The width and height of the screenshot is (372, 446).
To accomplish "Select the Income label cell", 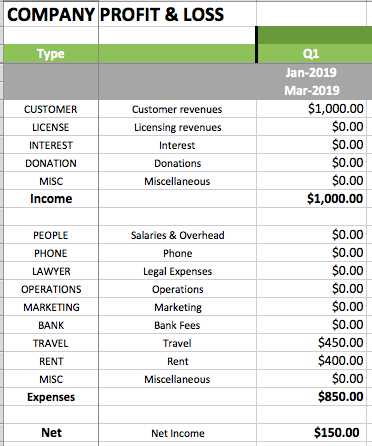I will pos(51,199).
